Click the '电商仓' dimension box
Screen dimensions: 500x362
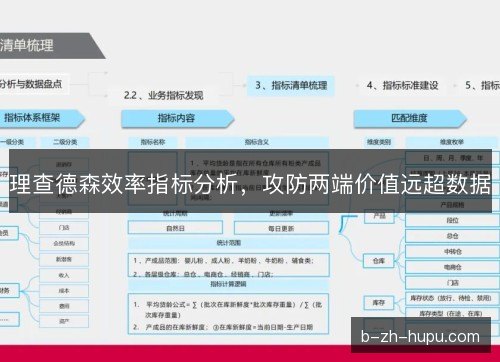(453, 267)
